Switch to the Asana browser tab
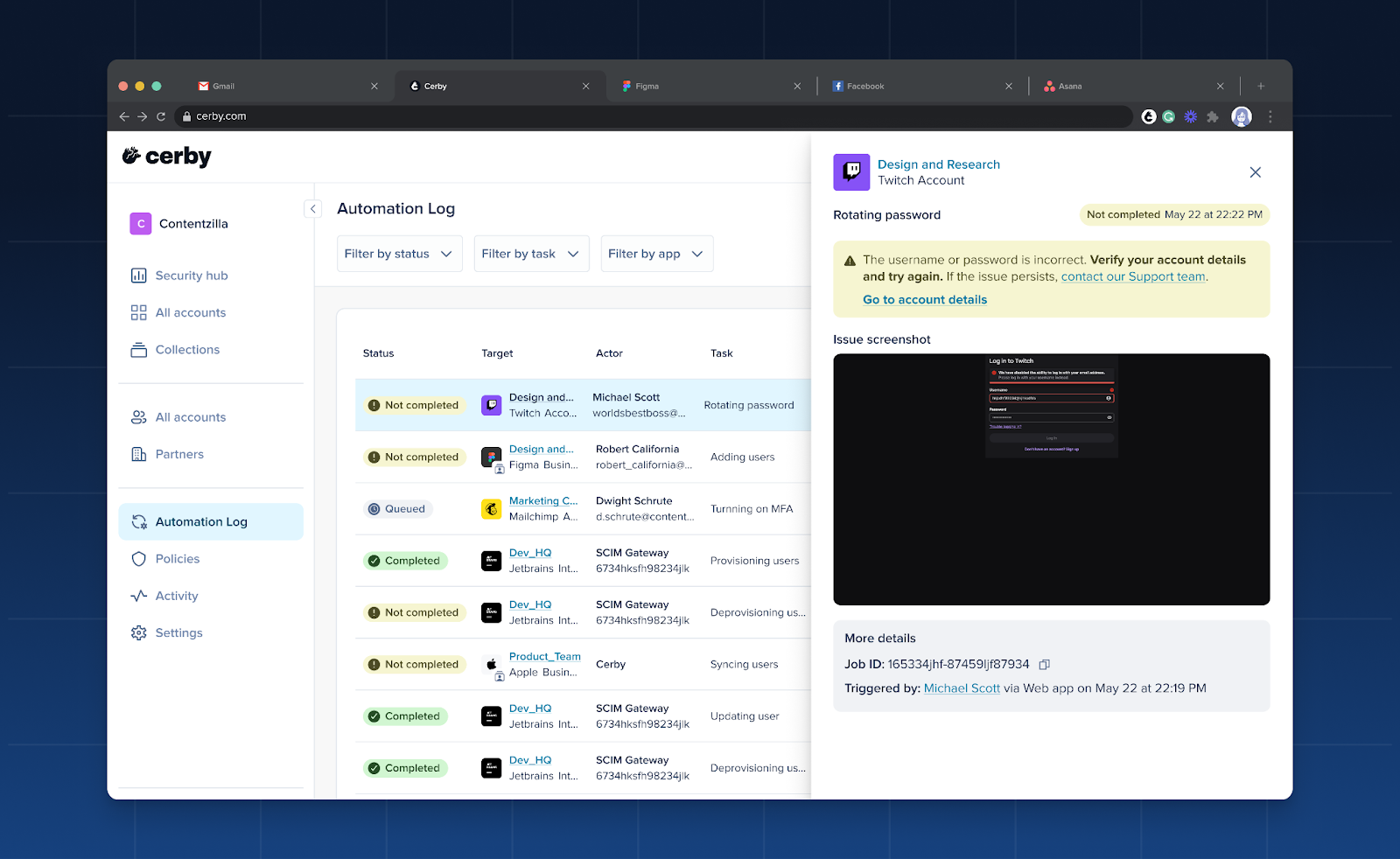This screenshot has width=1400, height=859. click(x=1134, y=87)
